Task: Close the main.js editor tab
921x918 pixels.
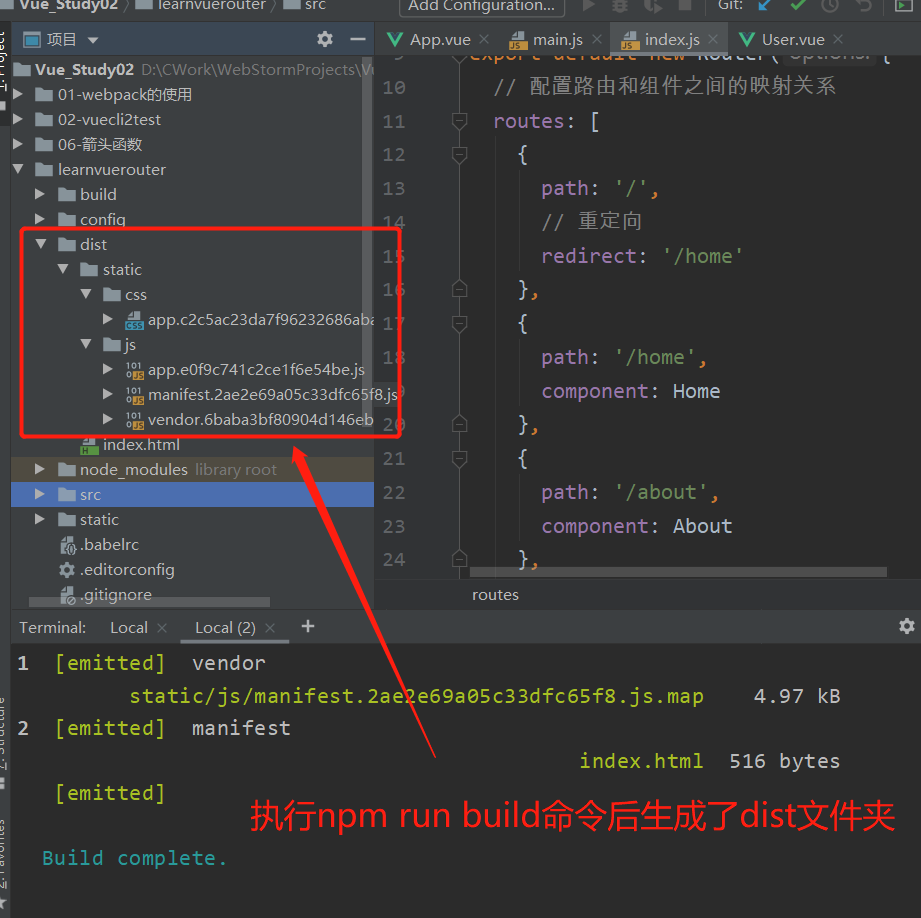Action: (597, 39)
